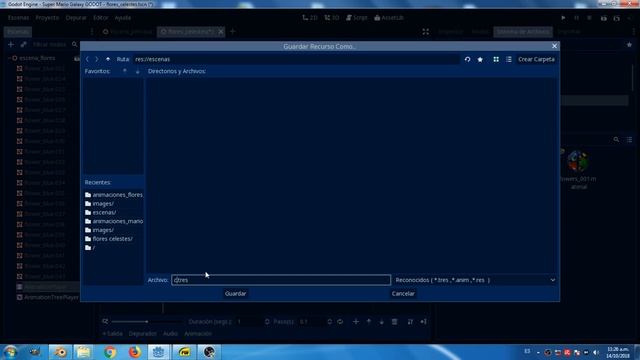The height and width of the screenshot is (360, 640).
Task: Open the Audio bottom panel
Action: pyautogui.click(x=170, y=333)
